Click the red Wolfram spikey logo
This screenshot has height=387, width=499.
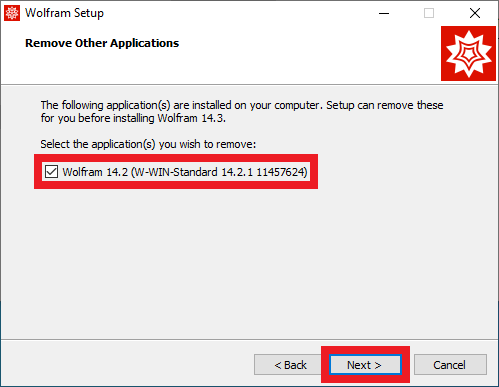[x=468, y=54]
